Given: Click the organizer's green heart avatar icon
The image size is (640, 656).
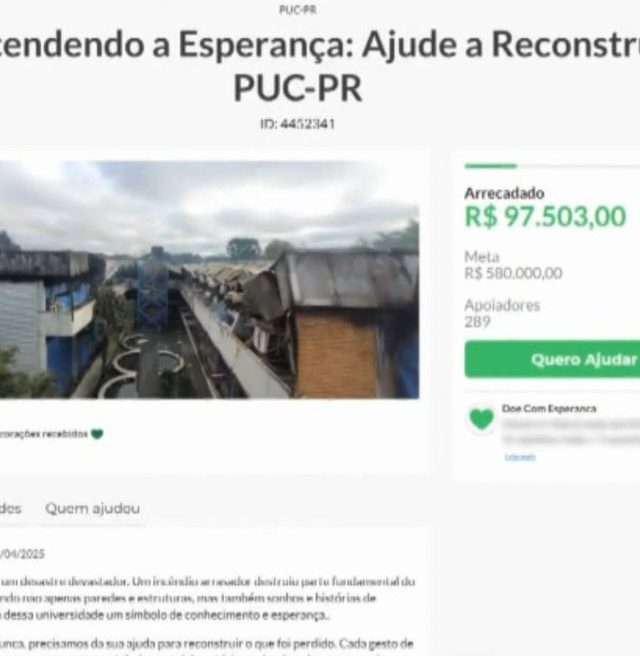Looking at the screenshot, I should click(x=481, y=419).
